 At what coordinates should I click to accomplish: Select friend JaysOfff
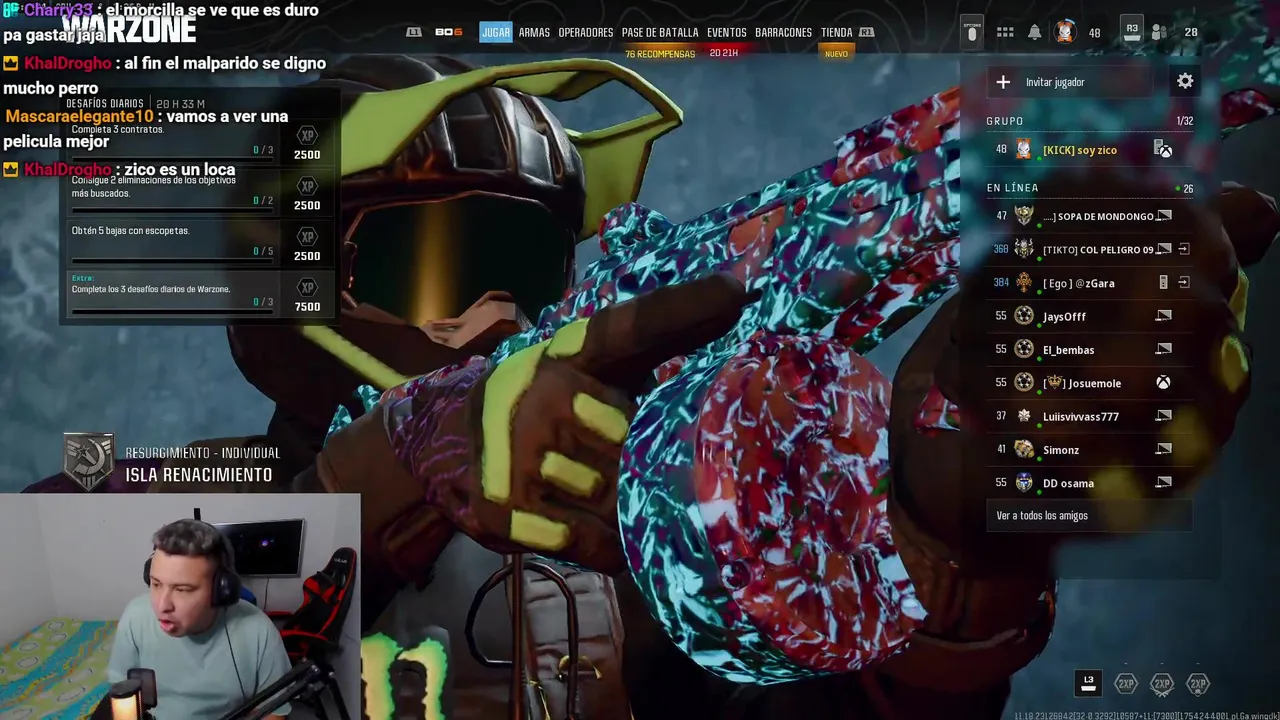click(x=1090, y=316)
